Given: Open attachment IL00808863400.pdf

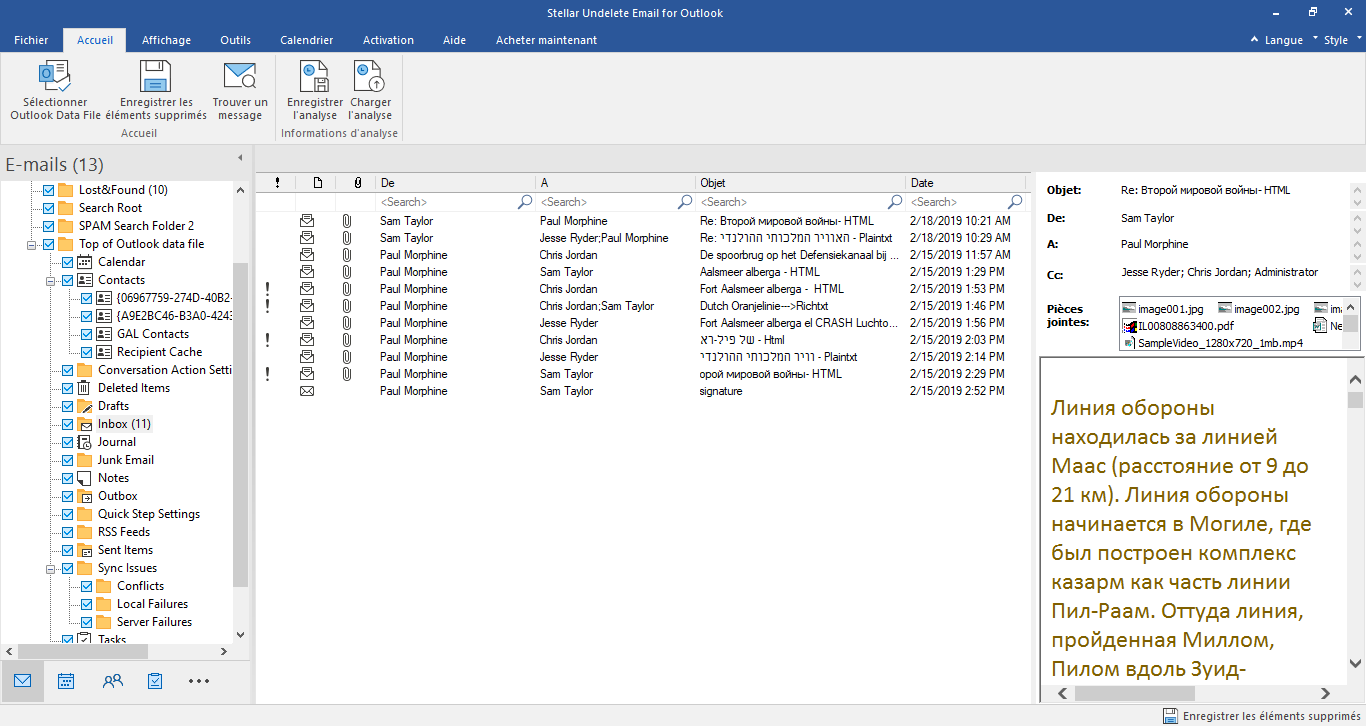Looking at the screenshot, I should click(1178, 326).
